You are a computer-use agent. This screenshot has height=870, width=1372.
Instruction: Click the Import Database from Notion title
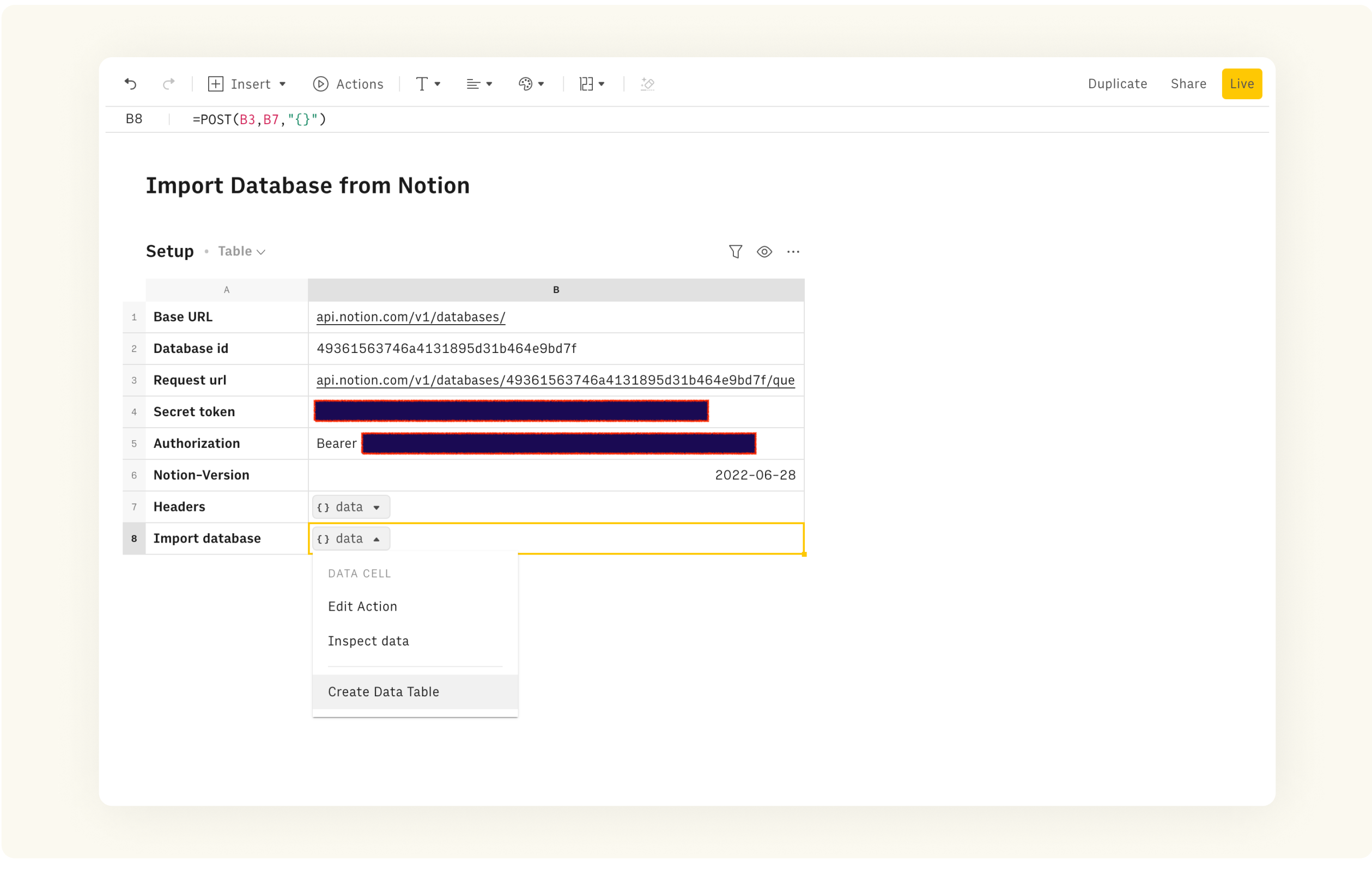click(308, 186)
